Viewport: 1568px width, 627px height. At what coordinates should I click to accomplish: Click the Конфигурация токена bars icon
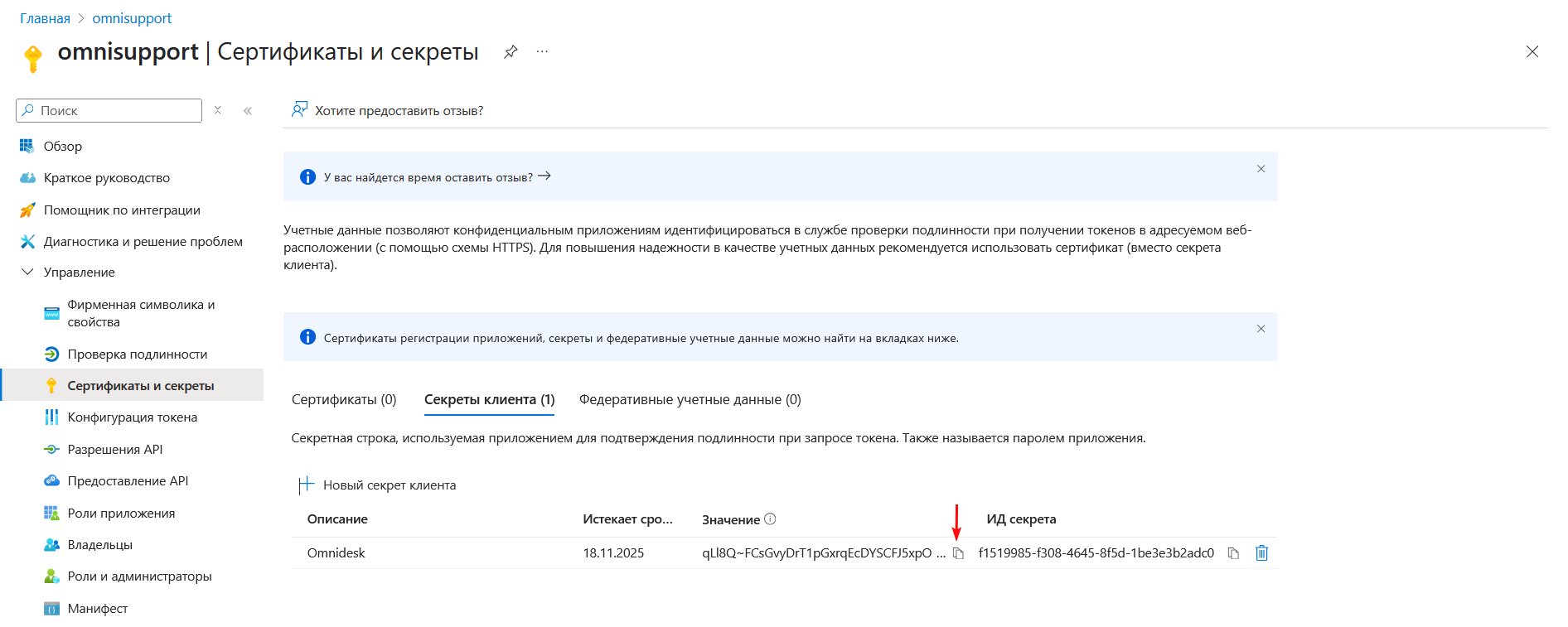pyautogui.click(x=51, y=417)
